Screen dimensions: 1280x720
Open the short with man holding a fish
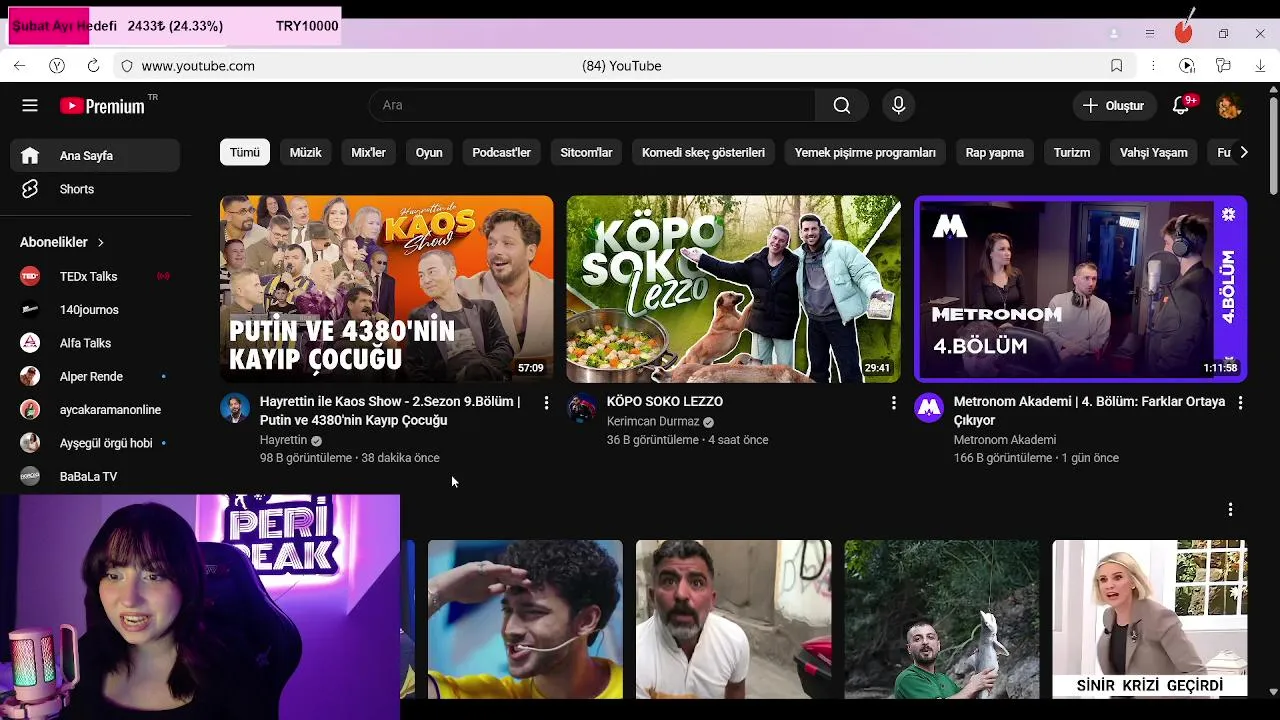(x=941, y=619)
